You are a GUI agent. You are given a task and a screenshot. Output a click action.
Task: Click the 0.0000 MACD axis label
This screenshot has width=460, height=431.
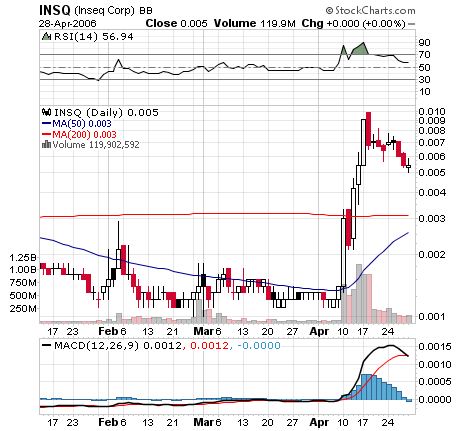point(435,399)
